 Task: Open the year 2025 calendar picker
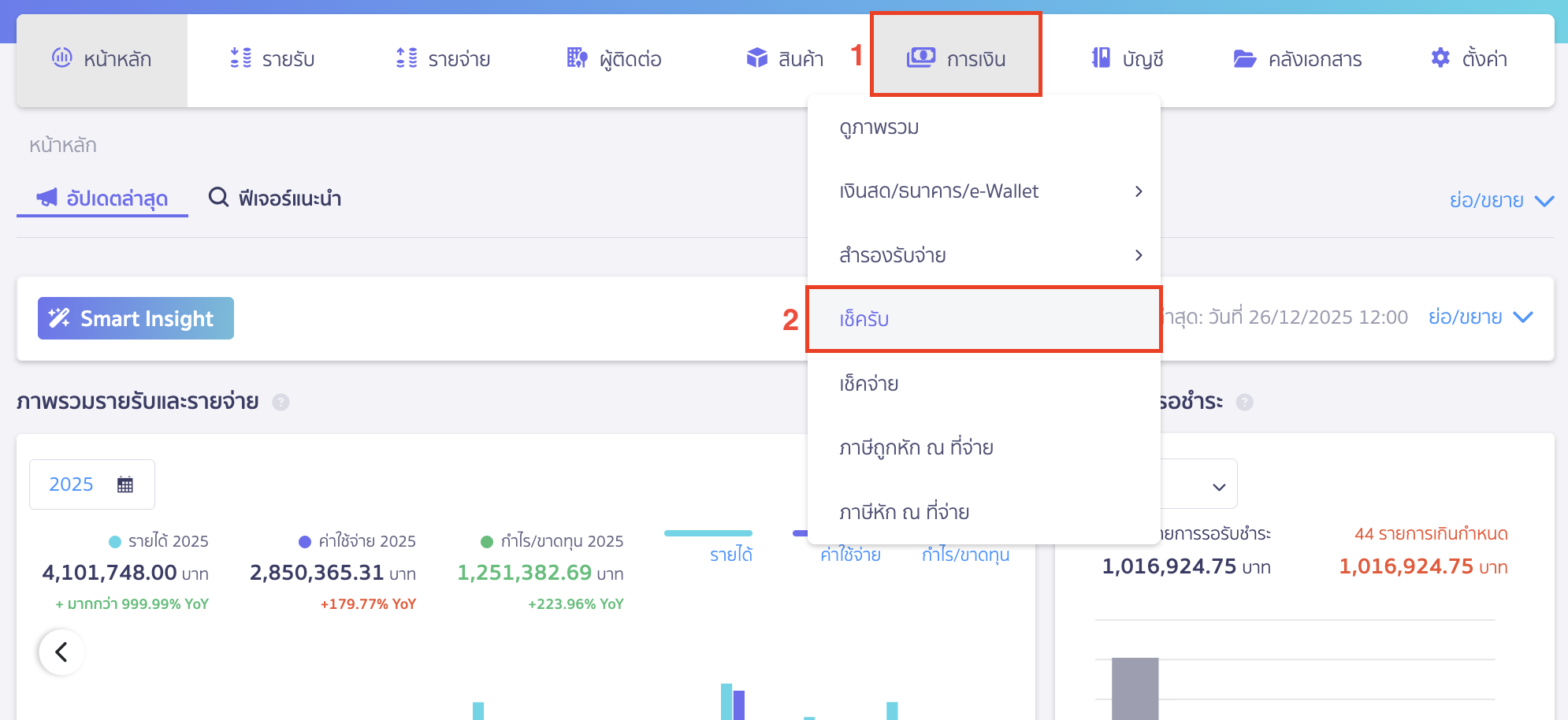pos(124,484)
